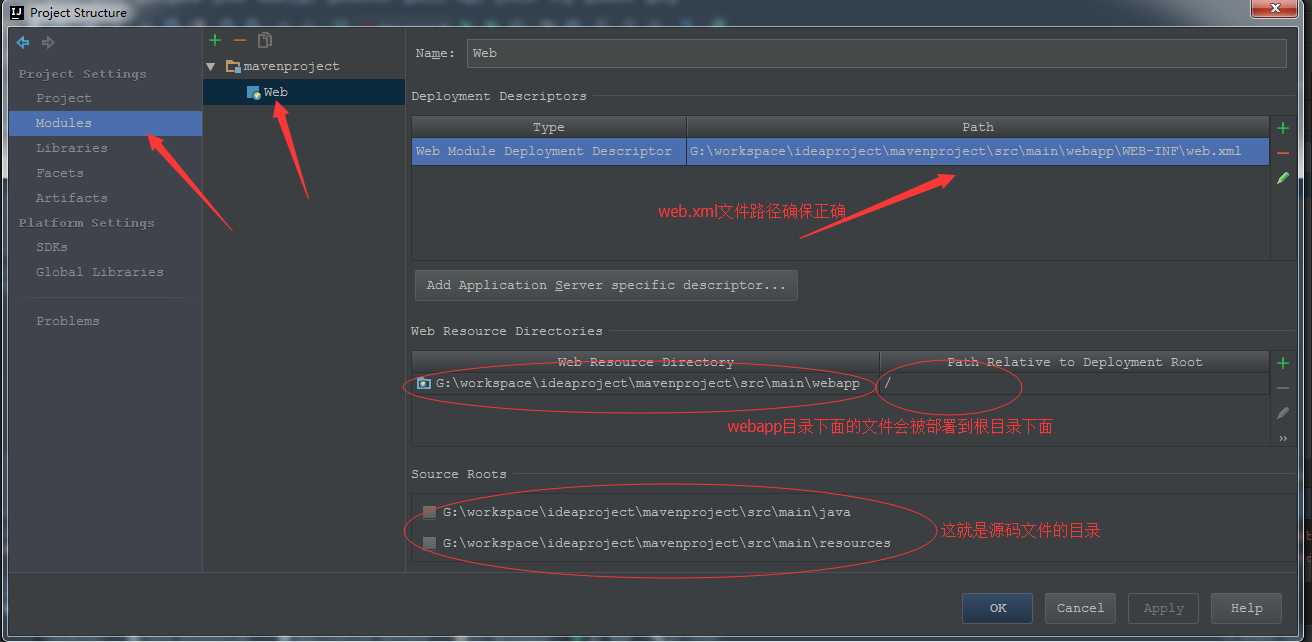1312x642 pixels.
Task: Open SDKs under Platform Settings
Action: (x=52, y=247)
